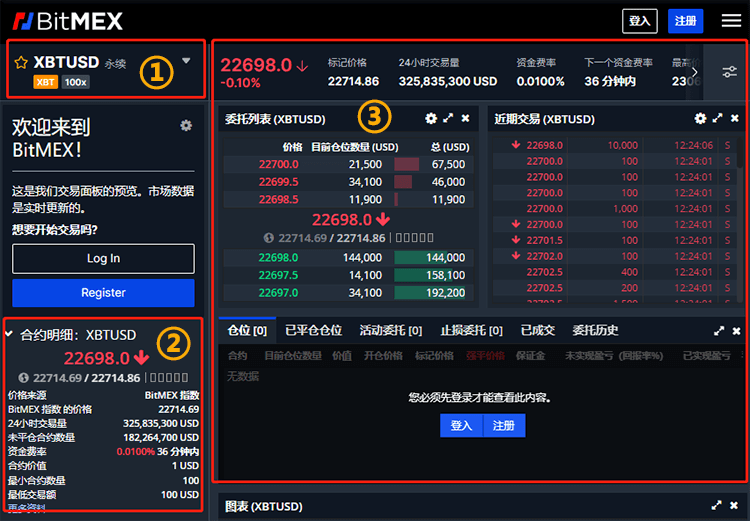The width and height of the screenshot is (750, 521).
Task: Close the 委托列表 order book panel
Action: [x=465, y=118]
